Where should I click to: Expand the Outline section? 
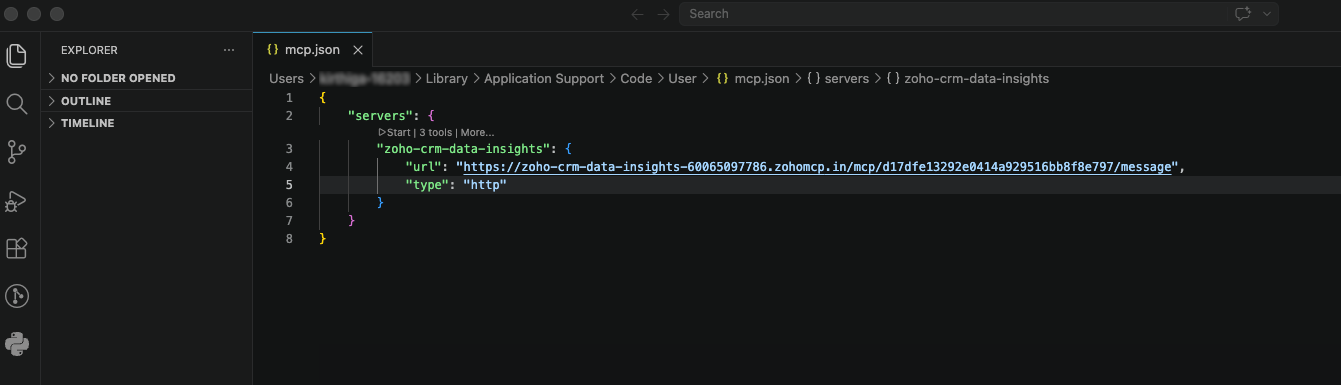pos(147,101)
